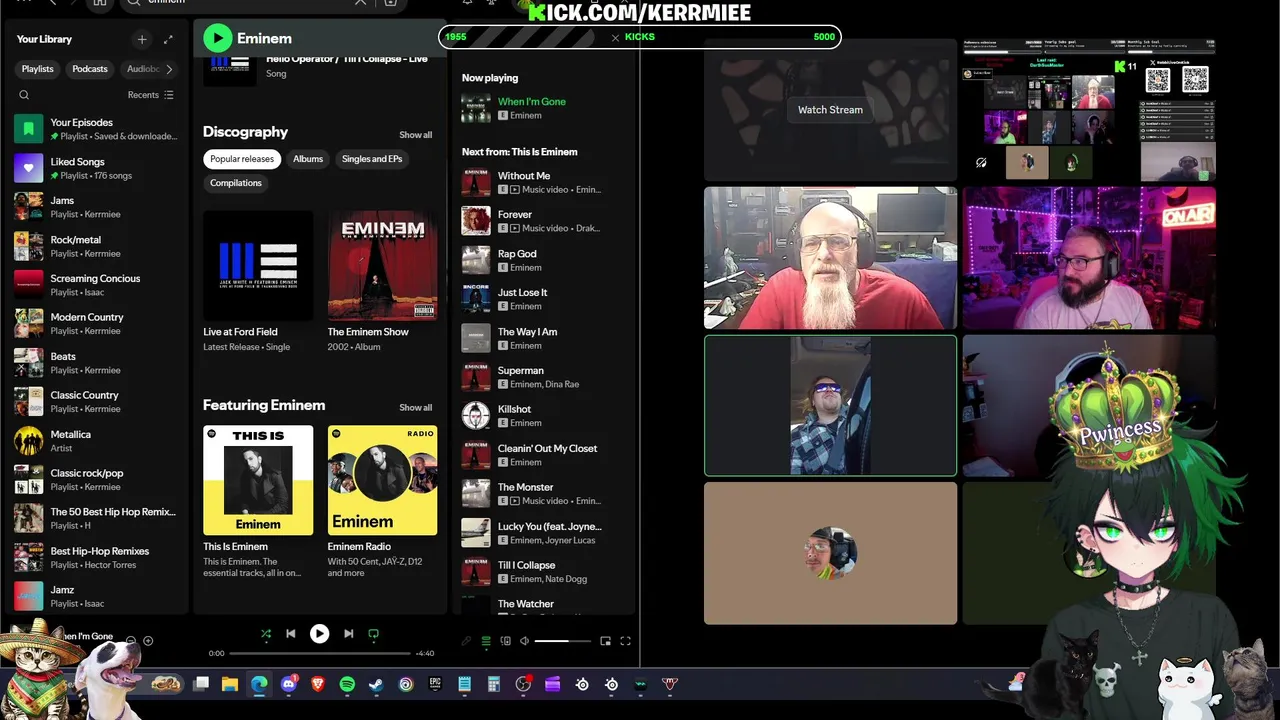Open the When I'm Gone now playing link
The width and height of the screenshot is (1280, 720).
pos(532,101)
